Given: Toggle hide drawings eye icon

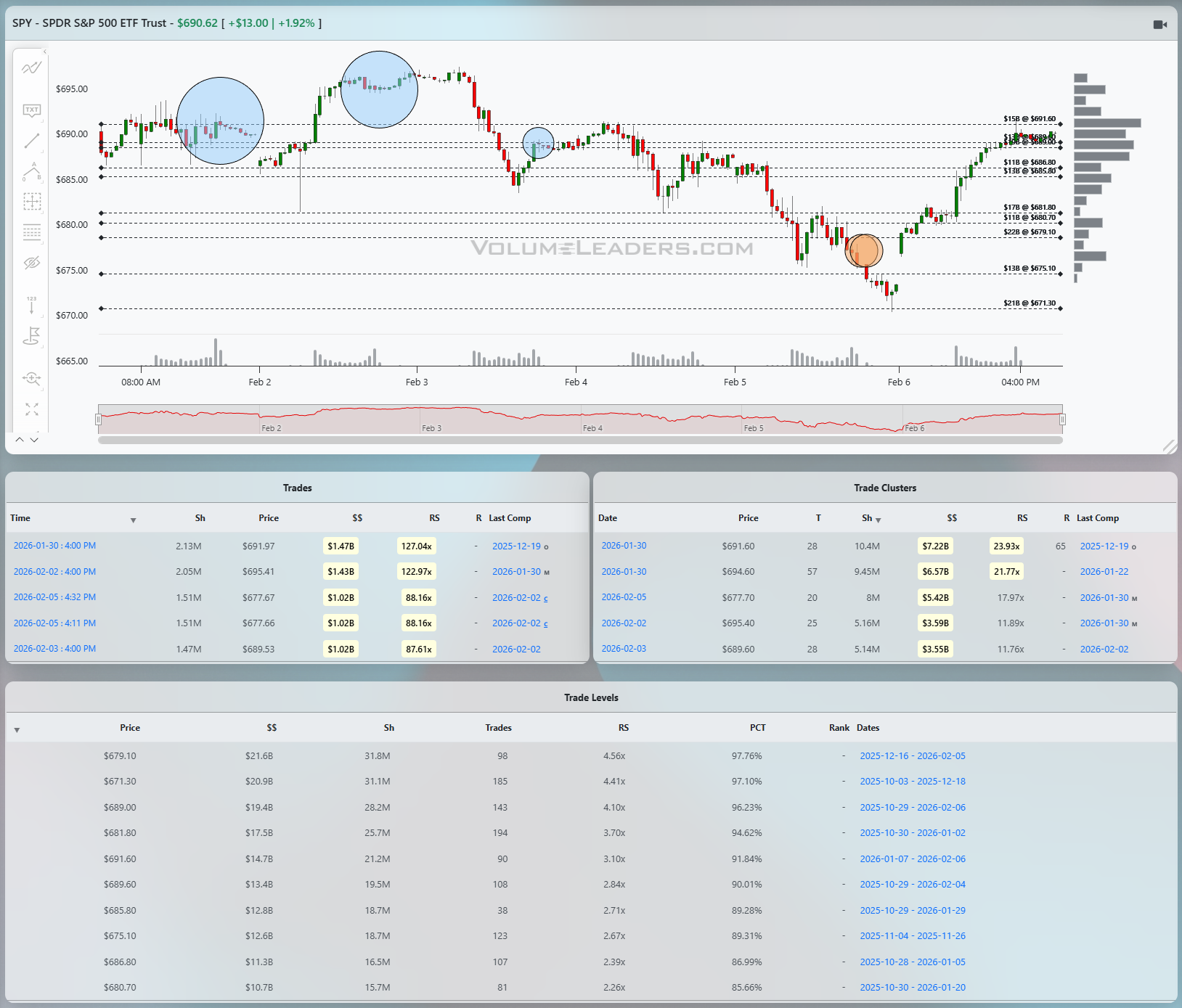Looking at the screenshot, I should point(31,263).
